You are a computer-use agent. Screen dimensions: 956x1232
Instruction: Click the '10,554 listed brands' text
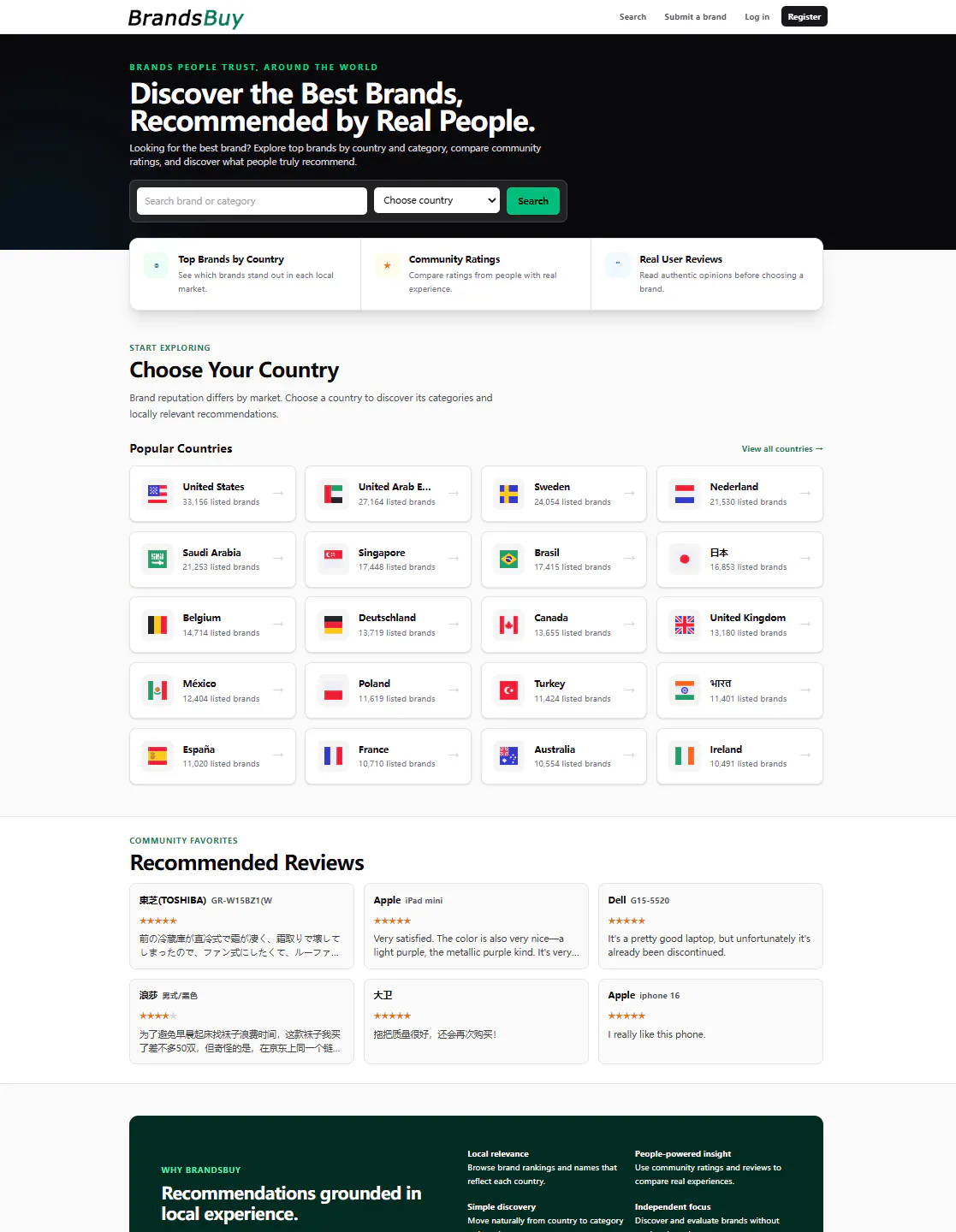tap(573, 764)
